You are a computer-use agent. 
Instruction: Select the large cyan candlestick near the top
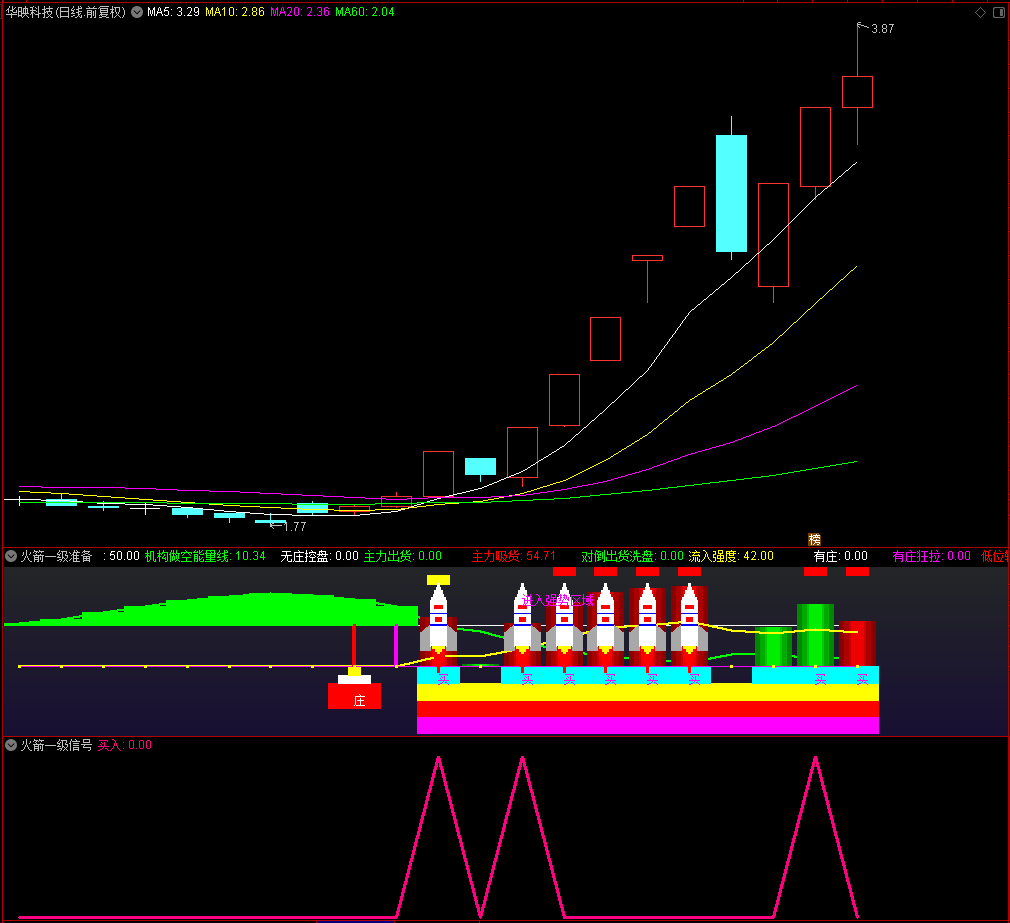(731, 193)
